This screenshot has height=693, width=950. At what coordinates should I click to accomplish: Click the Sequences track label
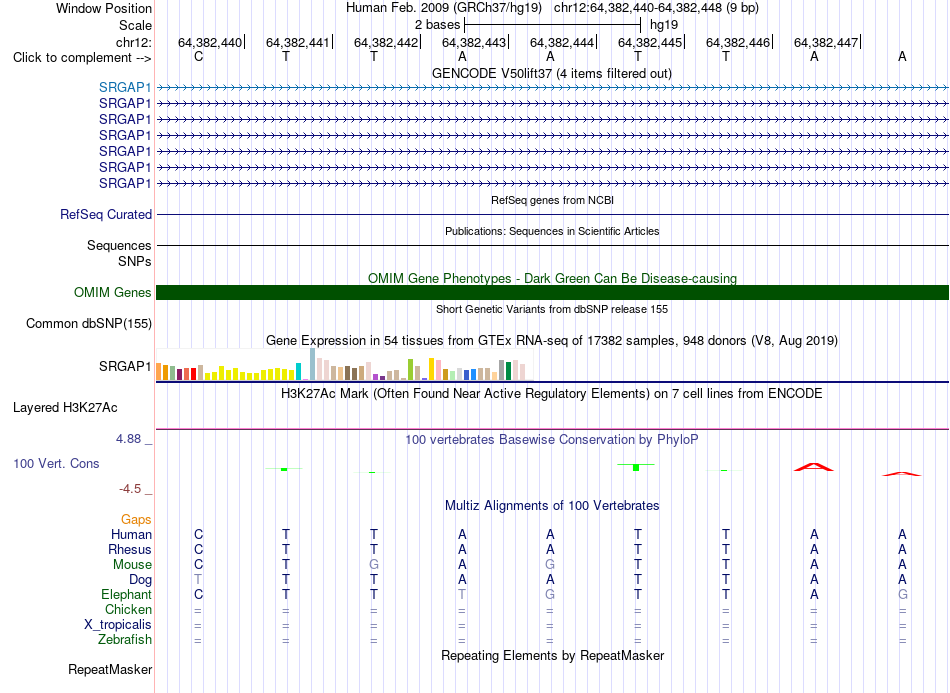pos(119,245)
